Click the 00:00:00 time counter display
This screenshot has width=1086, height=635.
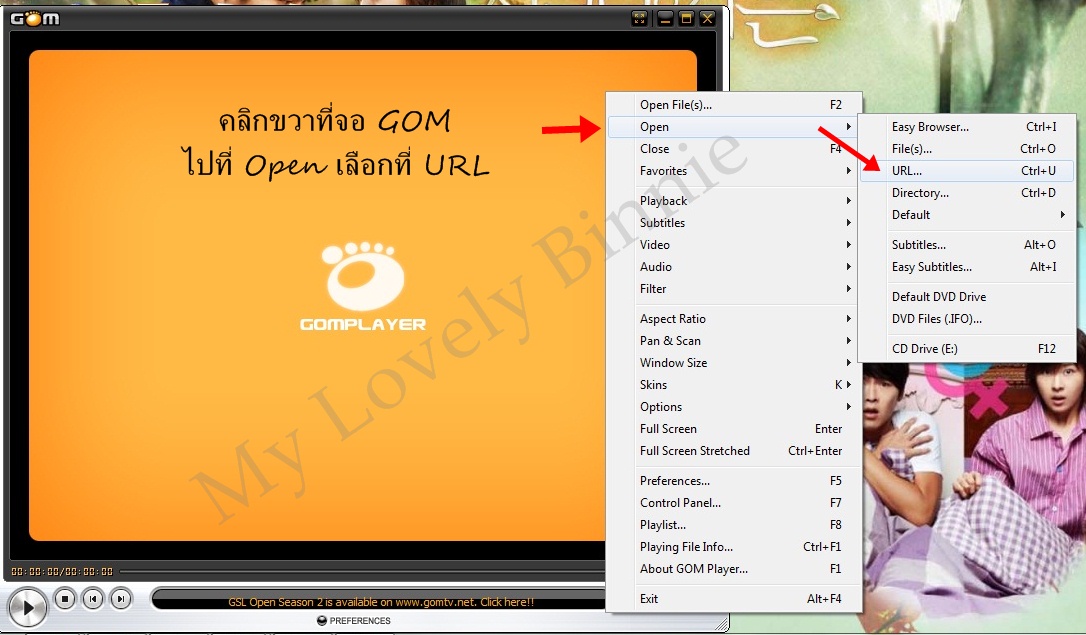[62, 571]
